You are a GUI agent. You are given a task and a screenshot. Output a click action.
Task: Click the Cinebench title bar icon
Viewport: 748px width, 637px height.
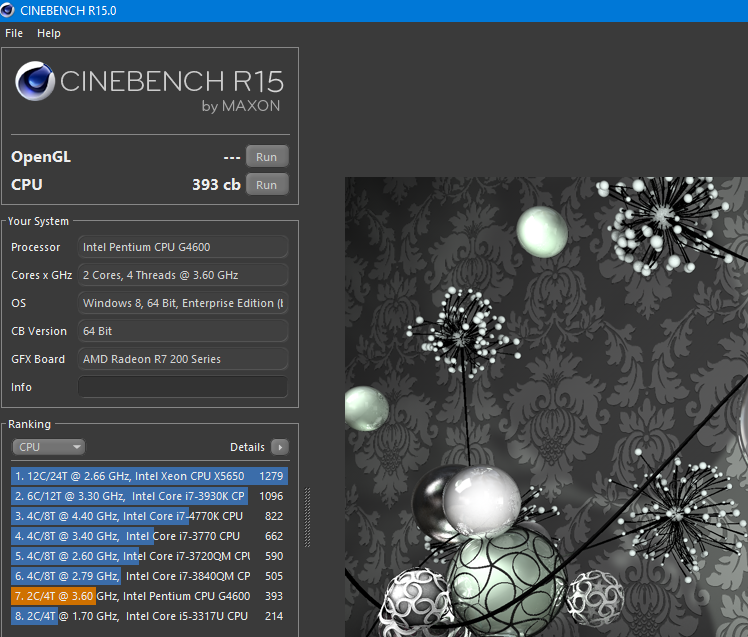pyautogui.click(x=8, y=10)
